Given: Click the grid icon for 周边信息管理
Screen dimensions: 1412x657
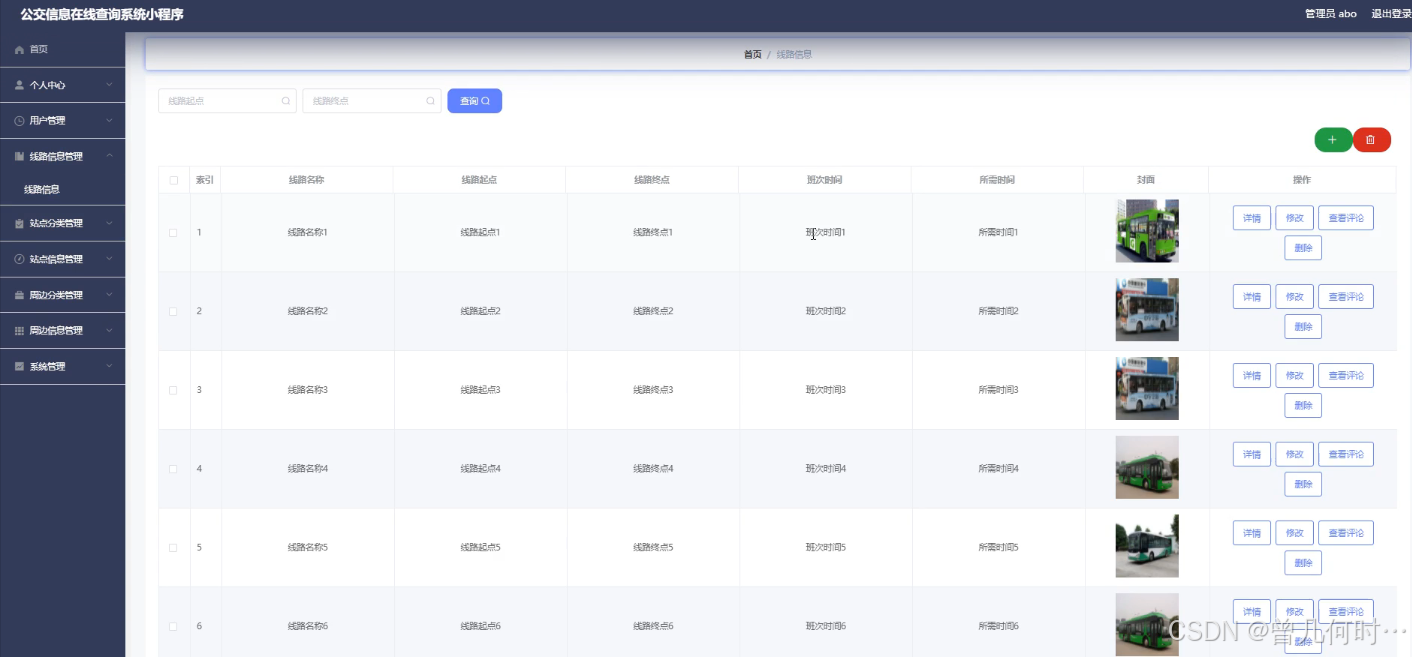Looking at the screenshot, I should (19, 331).
